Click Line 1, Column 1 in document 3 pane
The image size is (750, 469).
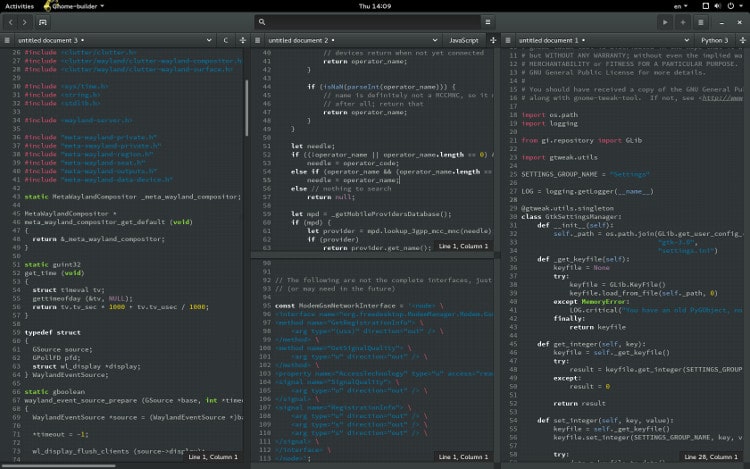213,457
